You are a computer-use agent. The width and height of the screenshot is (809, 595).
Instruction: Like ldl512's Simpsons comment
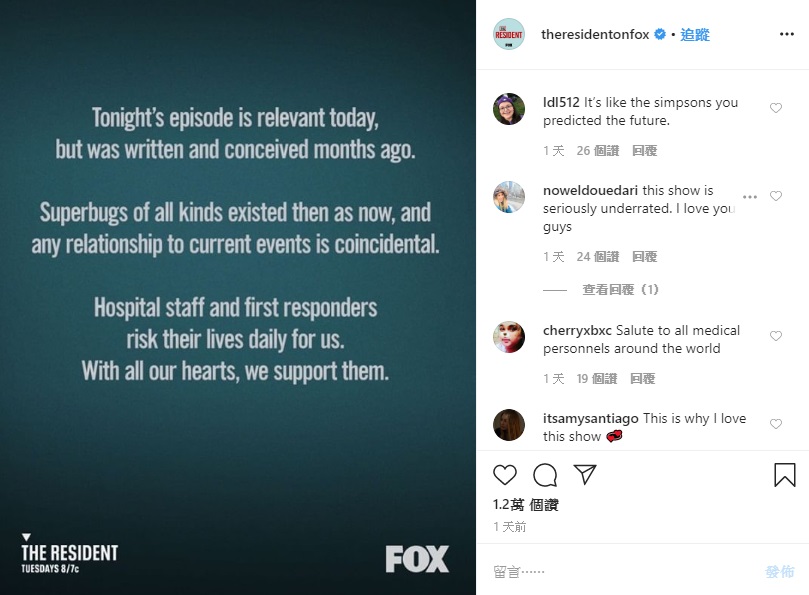(x=775, y=108)
